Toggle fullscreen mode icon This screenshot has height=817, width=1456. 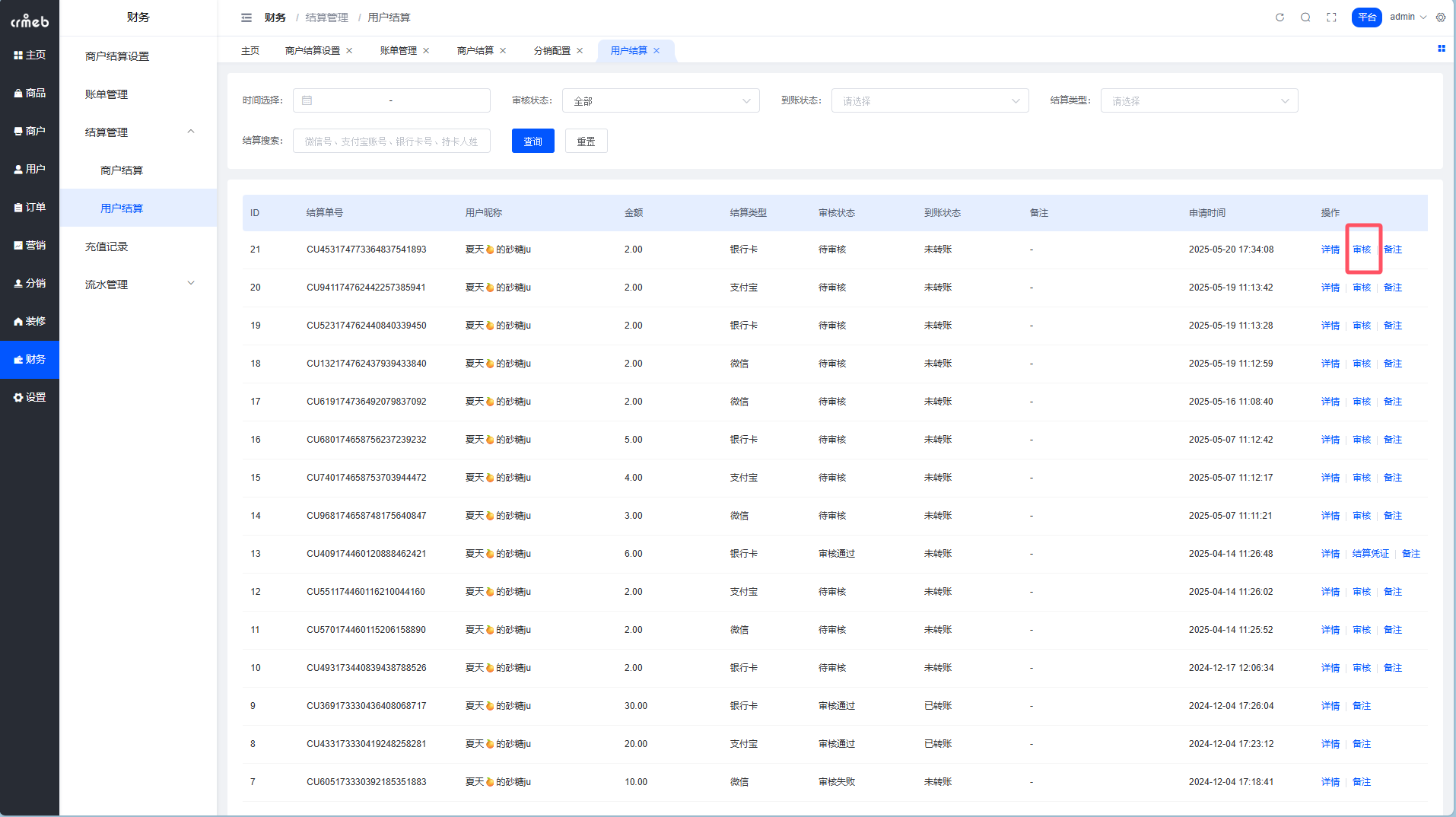click(1331, 17)
